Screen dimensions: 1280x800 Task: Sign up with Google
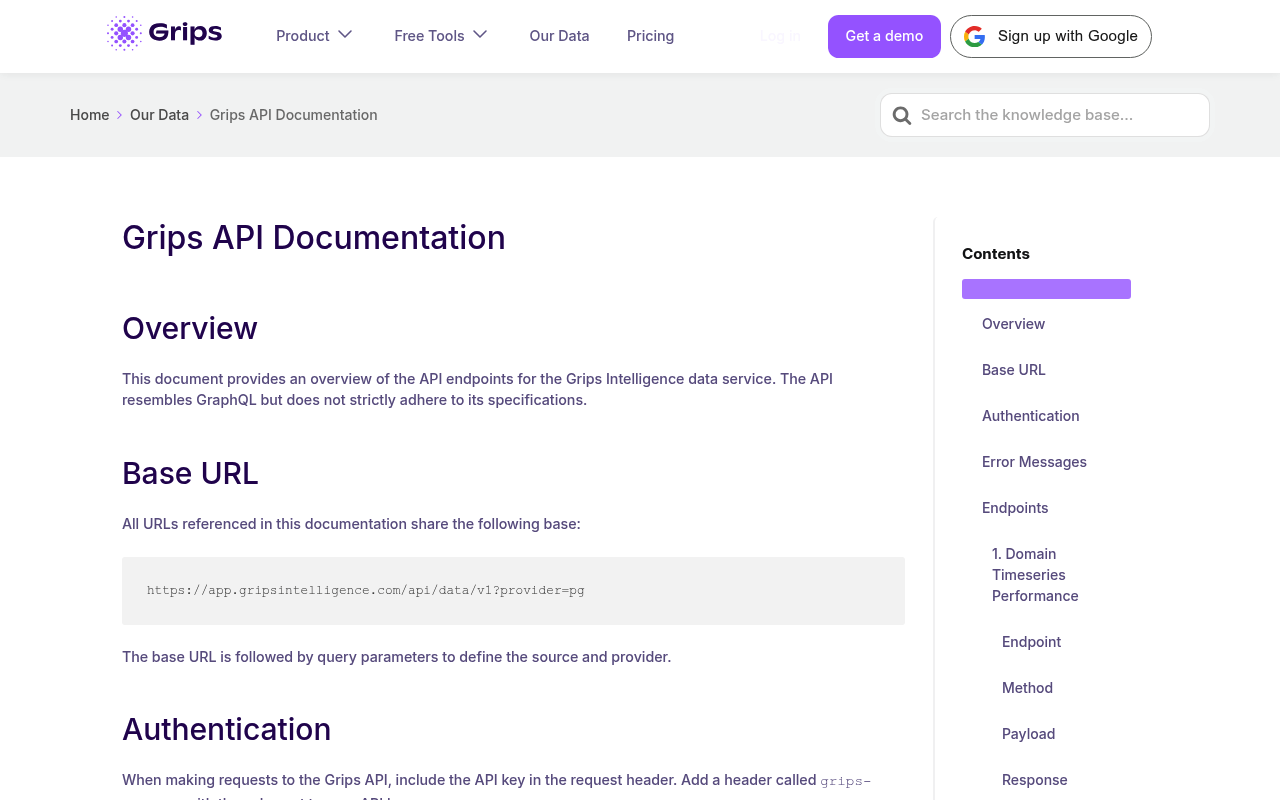1051,36
